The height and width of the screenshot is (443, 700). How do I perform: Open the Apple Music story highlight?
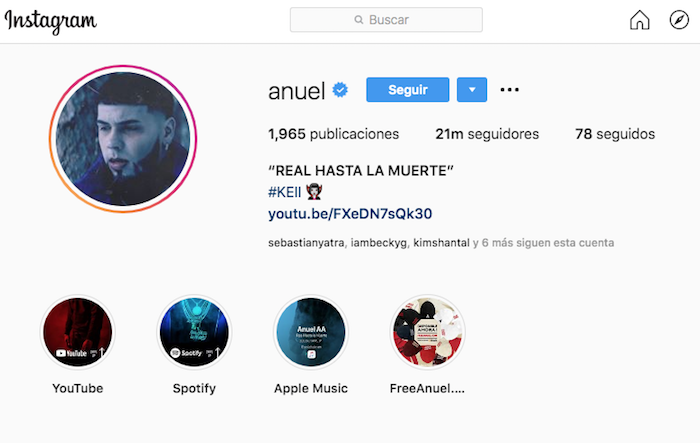click(x=311, y=332)
